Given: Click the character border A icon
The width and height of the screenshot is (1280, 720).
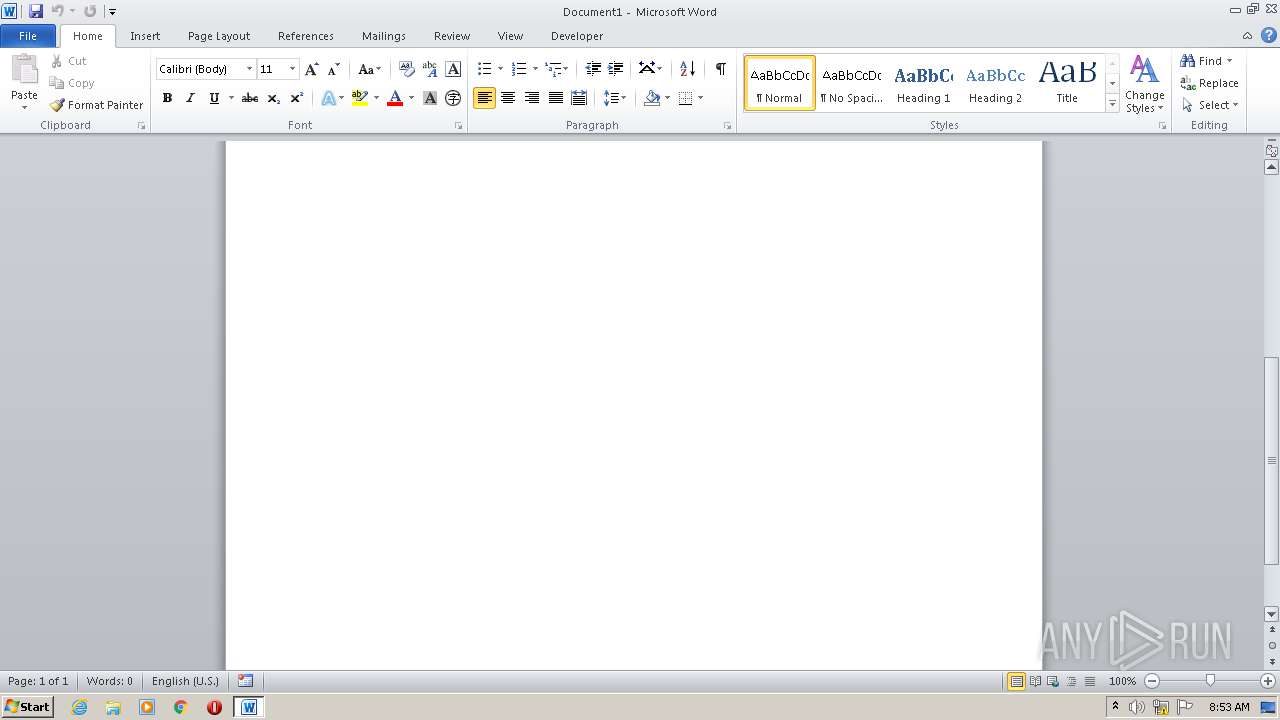Looking at the screenshot, I should pos(453,69).
